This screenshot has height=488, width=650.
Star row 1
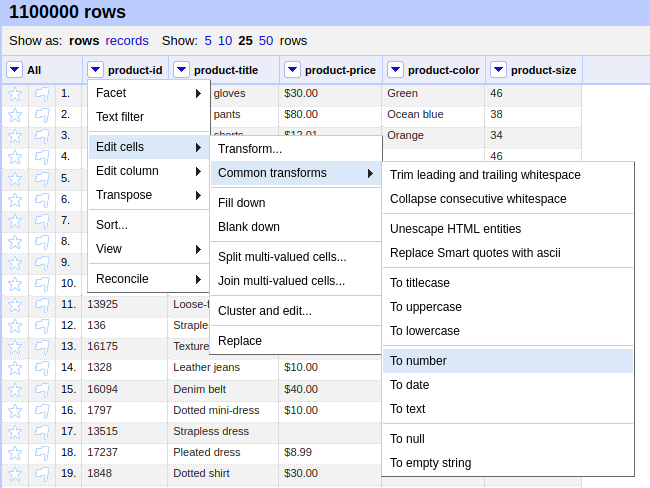click(15, 94)
